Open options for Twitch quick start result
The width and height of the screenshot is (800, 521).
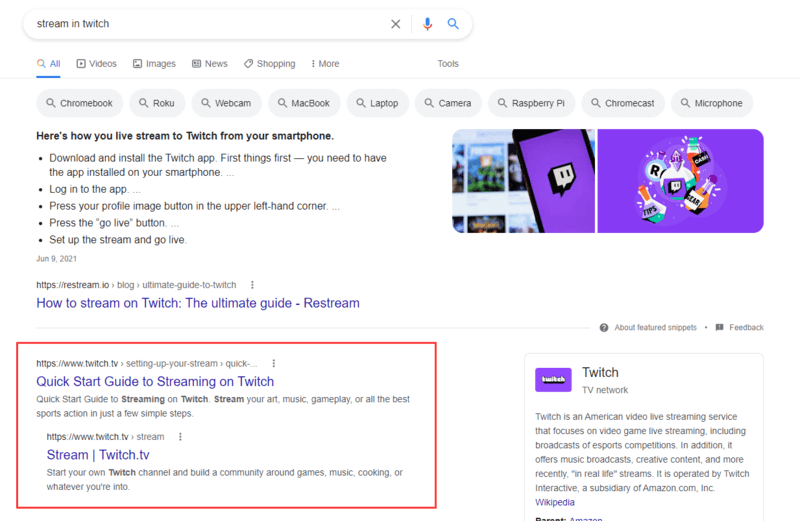(274, 363)
